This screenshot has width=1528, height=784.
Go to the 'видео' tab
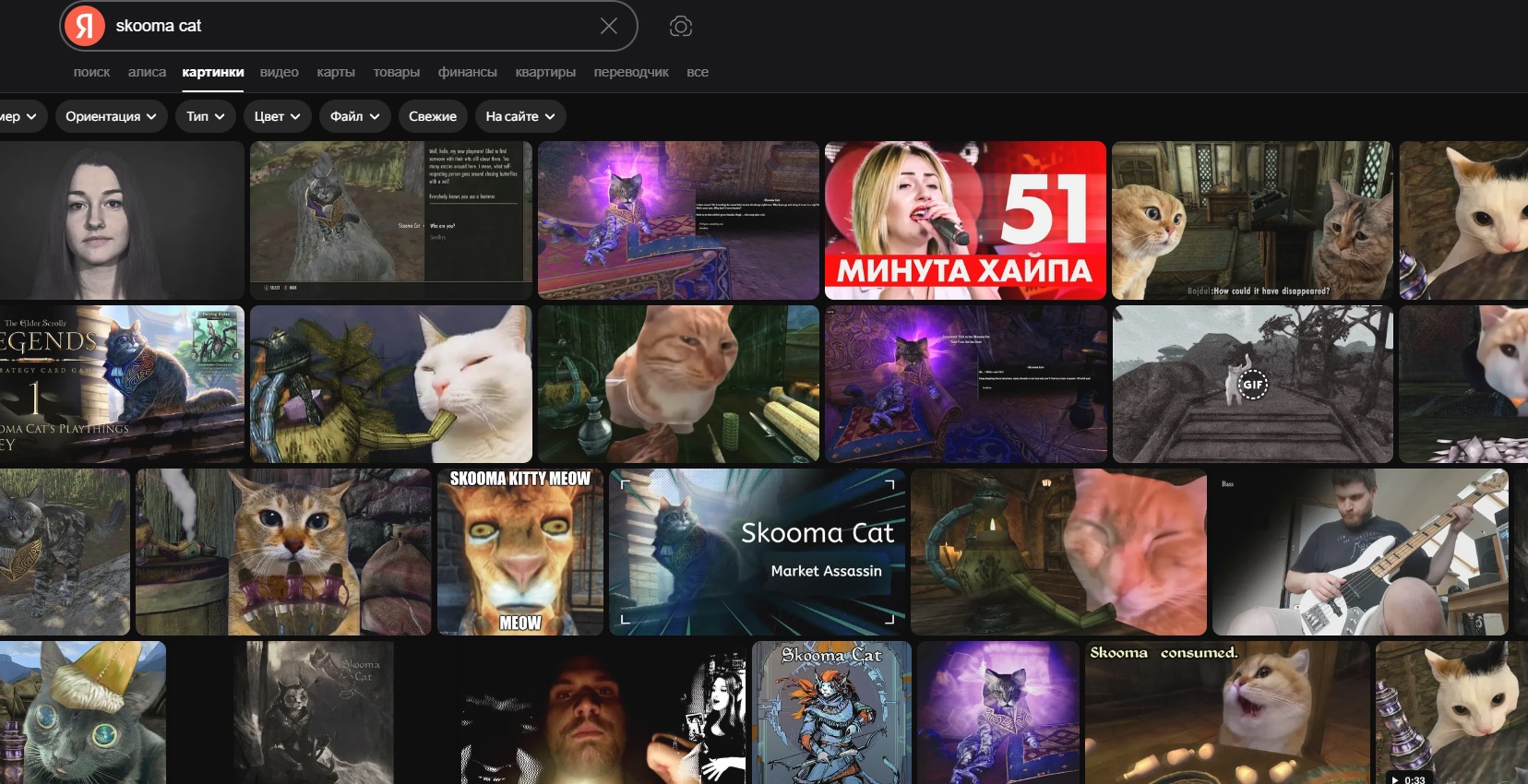pyautogui.click(x=279, y=72)
